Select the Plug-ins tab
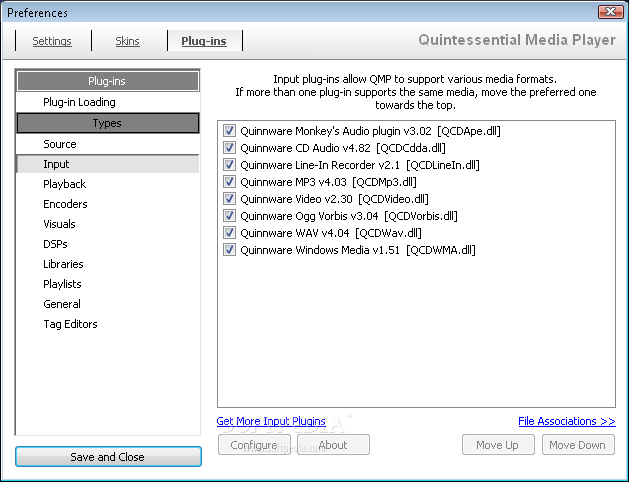Image resolution: width=629 pixels, height=482 pixels. [204, 41]
